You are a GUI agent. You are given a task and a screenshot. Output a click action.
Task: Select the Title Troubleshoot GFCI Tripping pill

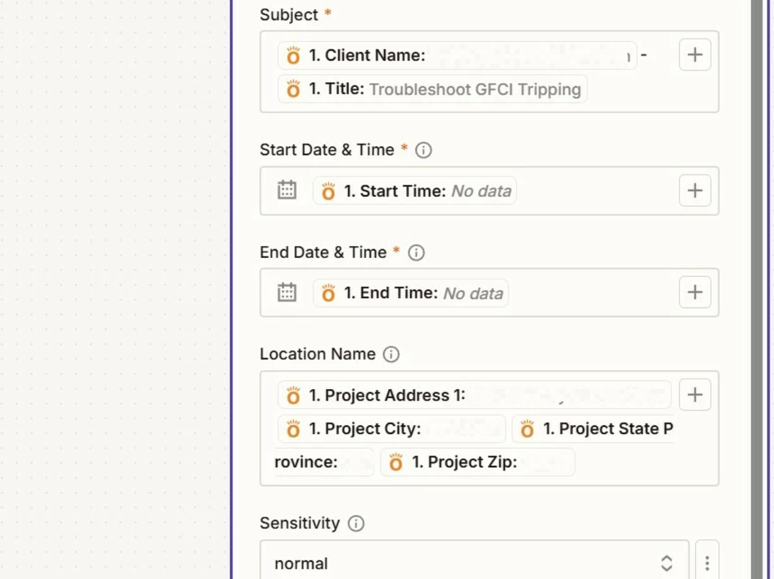[432, 89]
